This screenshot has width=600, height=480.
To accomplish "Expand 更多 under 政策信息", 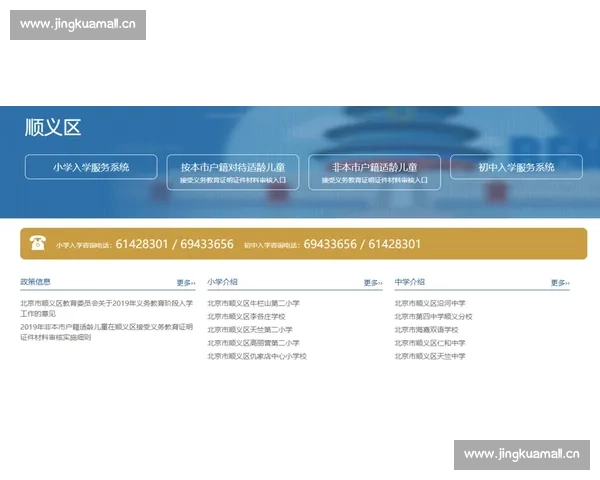I will (185, 283).
